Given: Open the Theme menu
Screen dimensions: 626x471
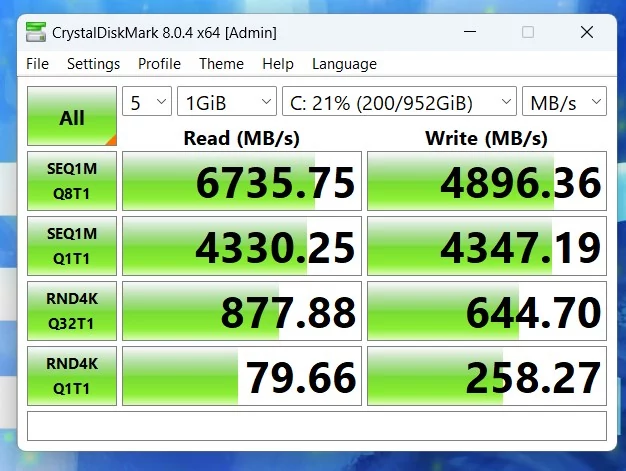Looking at the screenshot, I should tap(222, 64).
